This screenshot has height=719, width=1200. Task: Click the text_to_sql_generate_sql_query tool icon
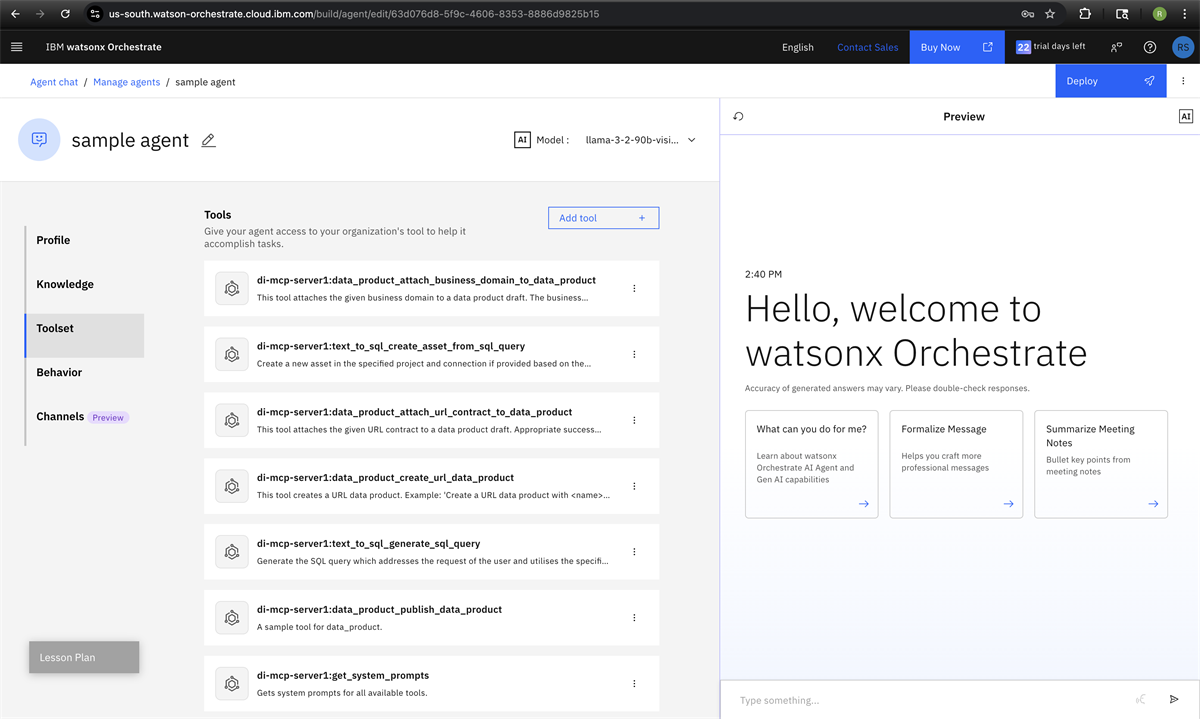click(x=232, y=552)
